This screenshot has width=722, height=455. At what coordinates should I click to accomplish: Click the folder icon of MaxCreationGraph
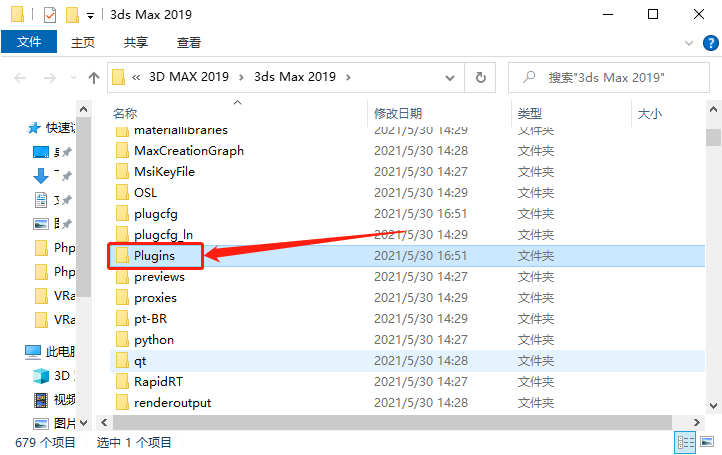122,151
